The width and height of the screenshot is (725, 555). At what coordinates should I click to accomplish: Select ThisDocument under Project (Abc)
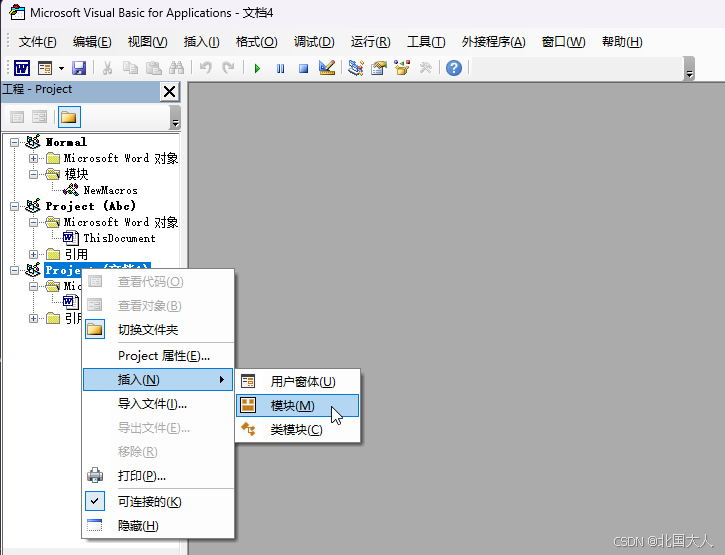(119, 238)
